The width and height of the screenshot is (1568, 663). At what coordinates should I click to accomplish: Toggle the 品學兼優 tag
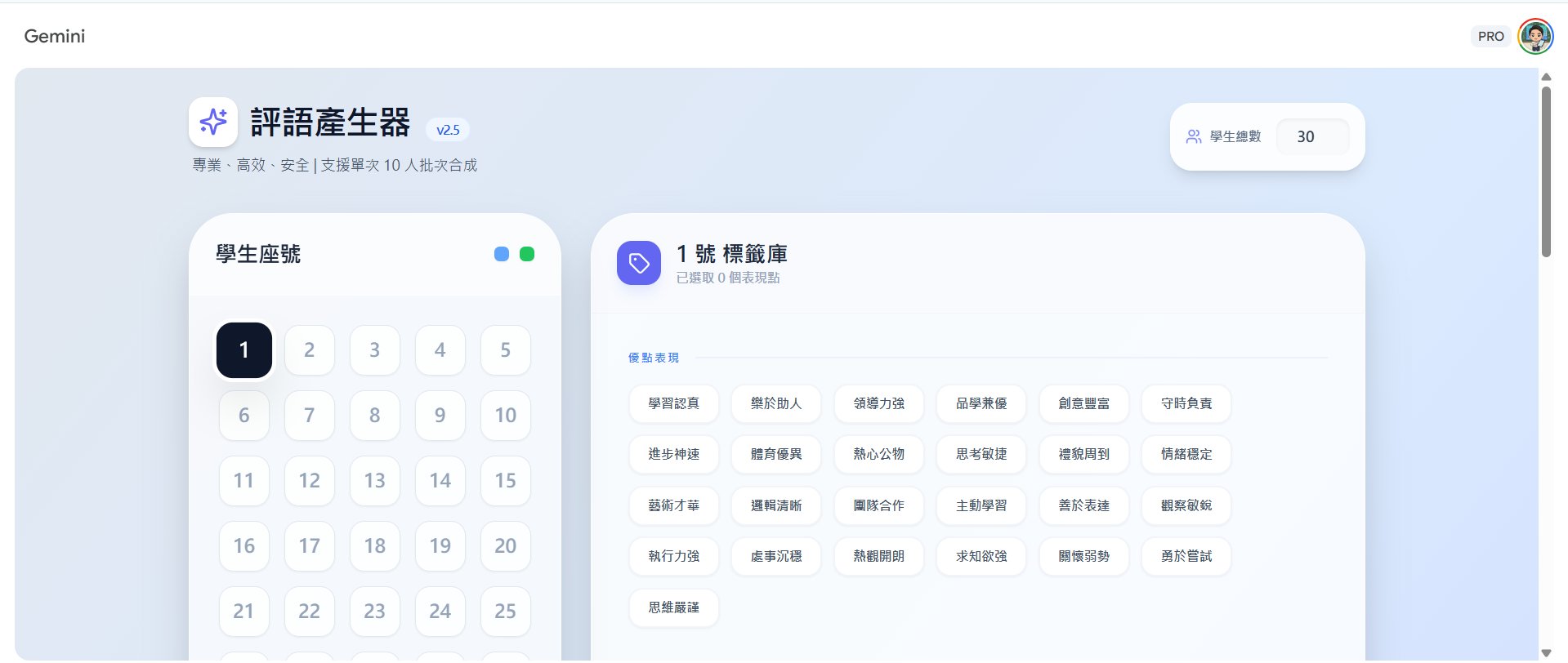coord(981,403)
